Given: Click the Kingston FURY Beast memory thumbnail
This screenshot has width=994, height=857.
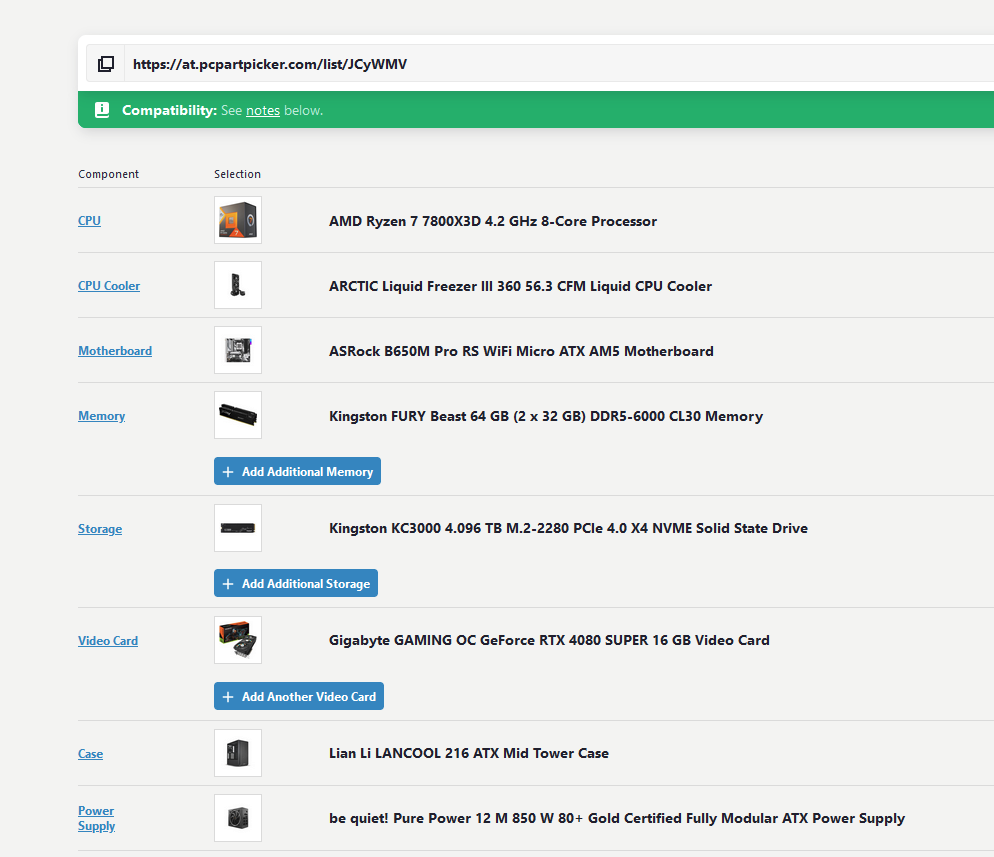Looking at the screenshot, I should pyautogui.click(x=238, y=415).
